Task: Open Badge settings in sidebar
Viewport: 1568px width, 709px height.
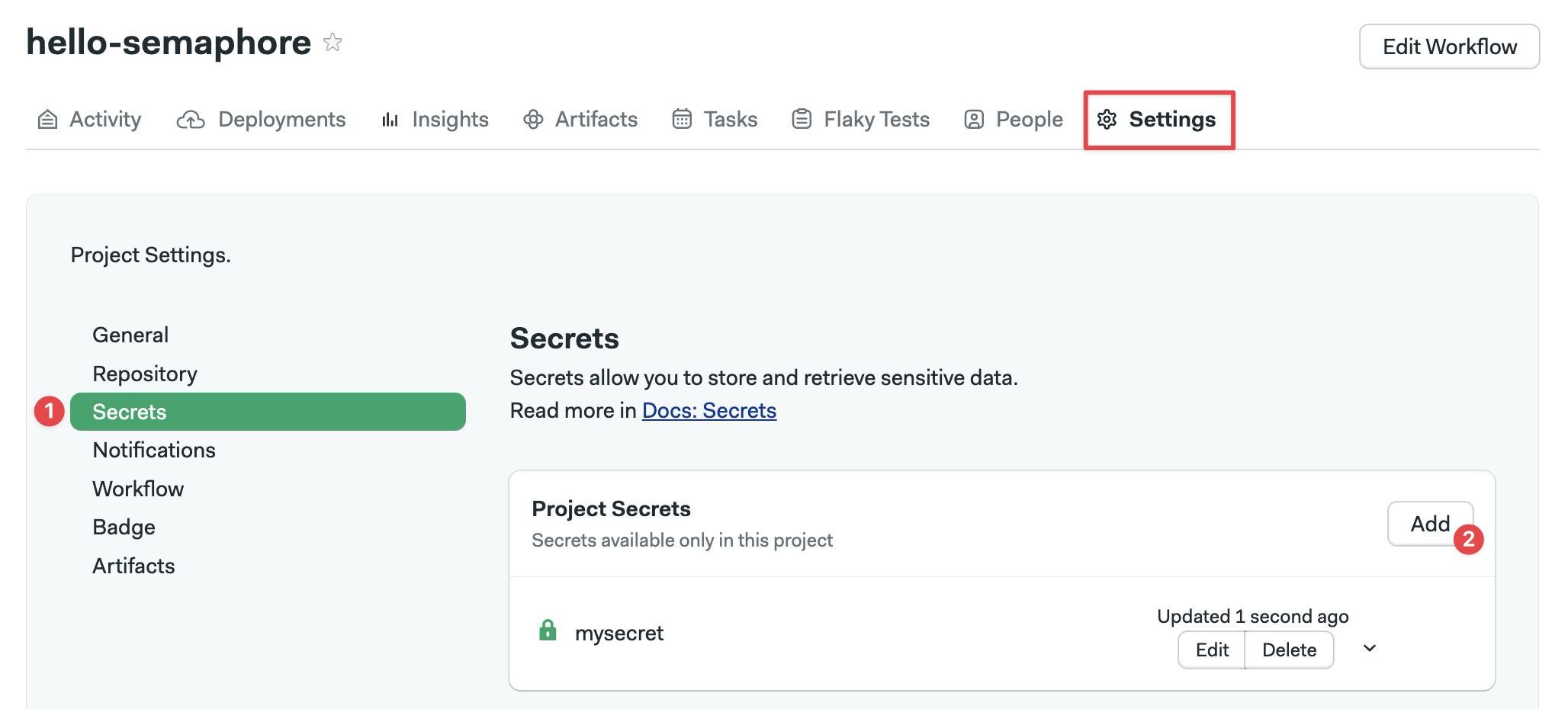Action: 124,527
